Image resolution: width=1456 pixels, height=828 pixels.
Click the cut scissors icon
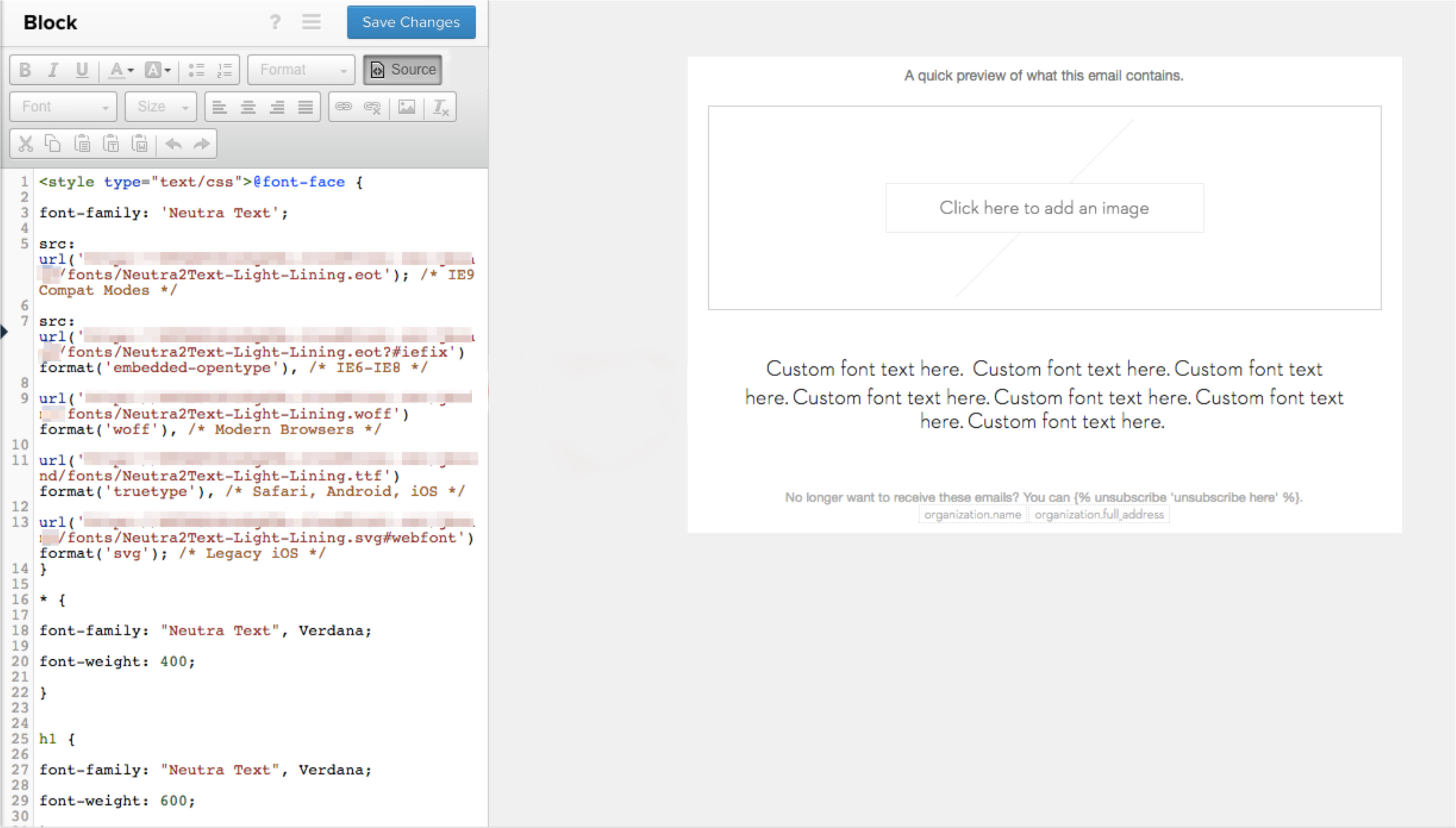coord(25,144)
